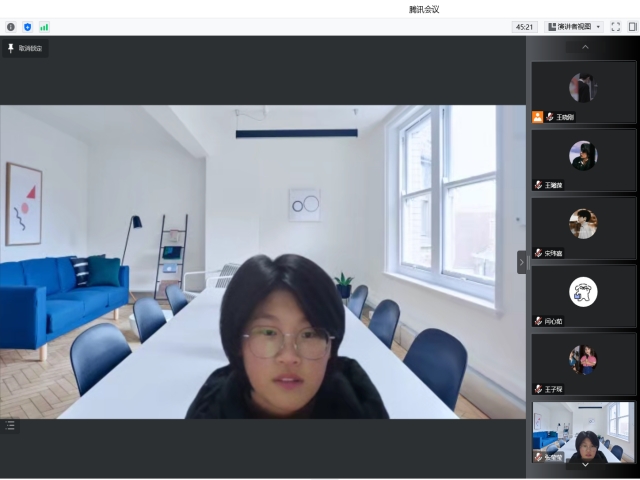The width and height of the screenshot is (640, 480).
Task: Toggle the sidebar panel layout icon
Action: point(632,27)
